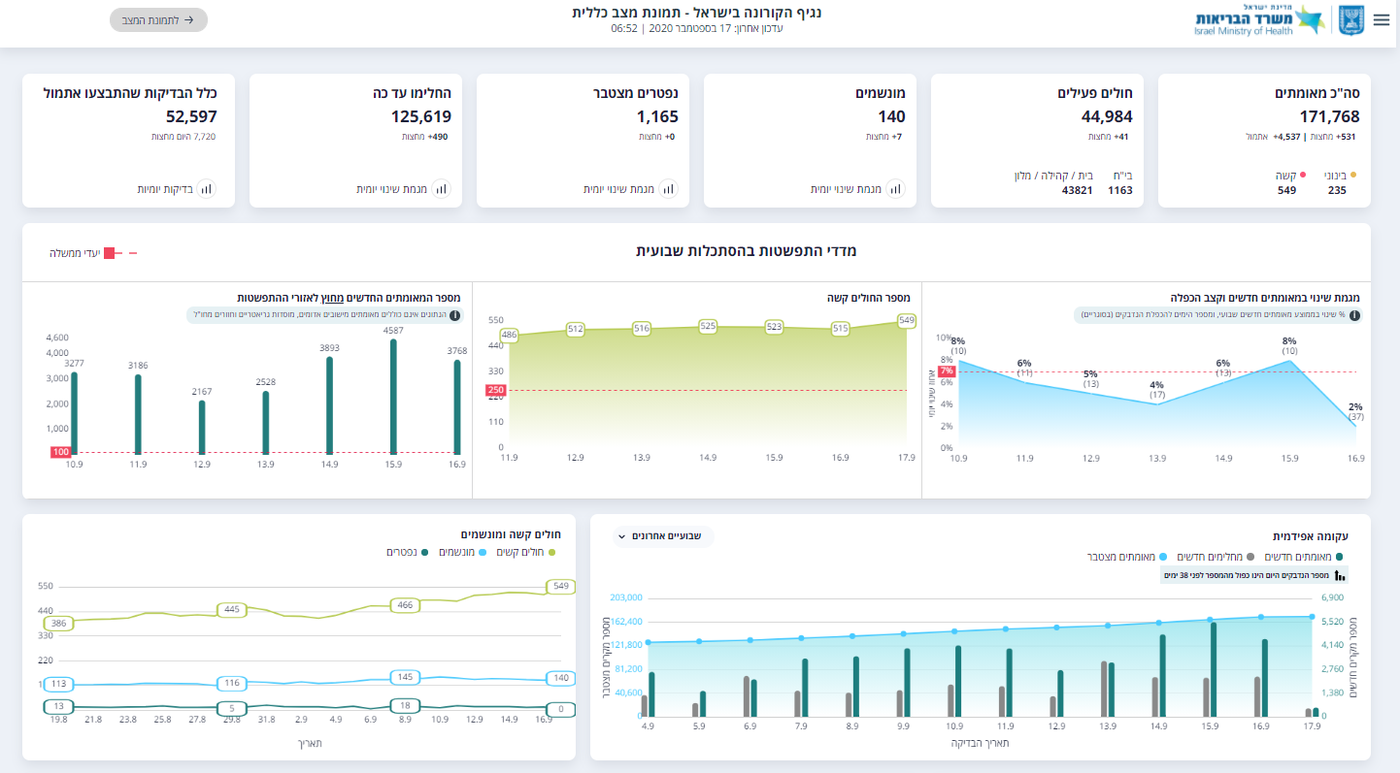This screenshot has width=1400, height=773.
Task: Click info icon under מספר המאומתים החדשים chart
Action: [455, 315]
